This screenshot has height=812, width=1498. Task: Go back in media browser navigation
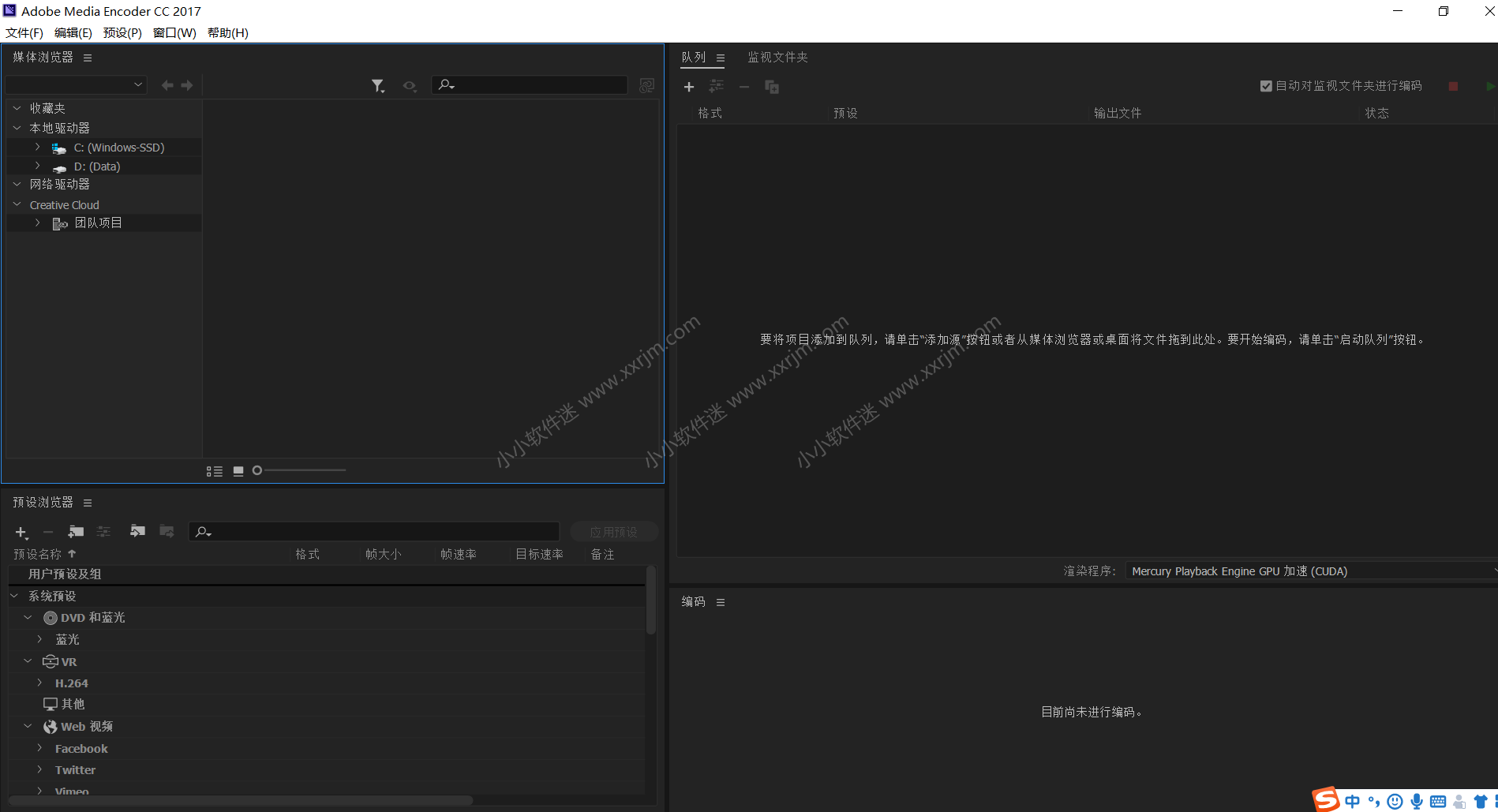coord(167,85)
